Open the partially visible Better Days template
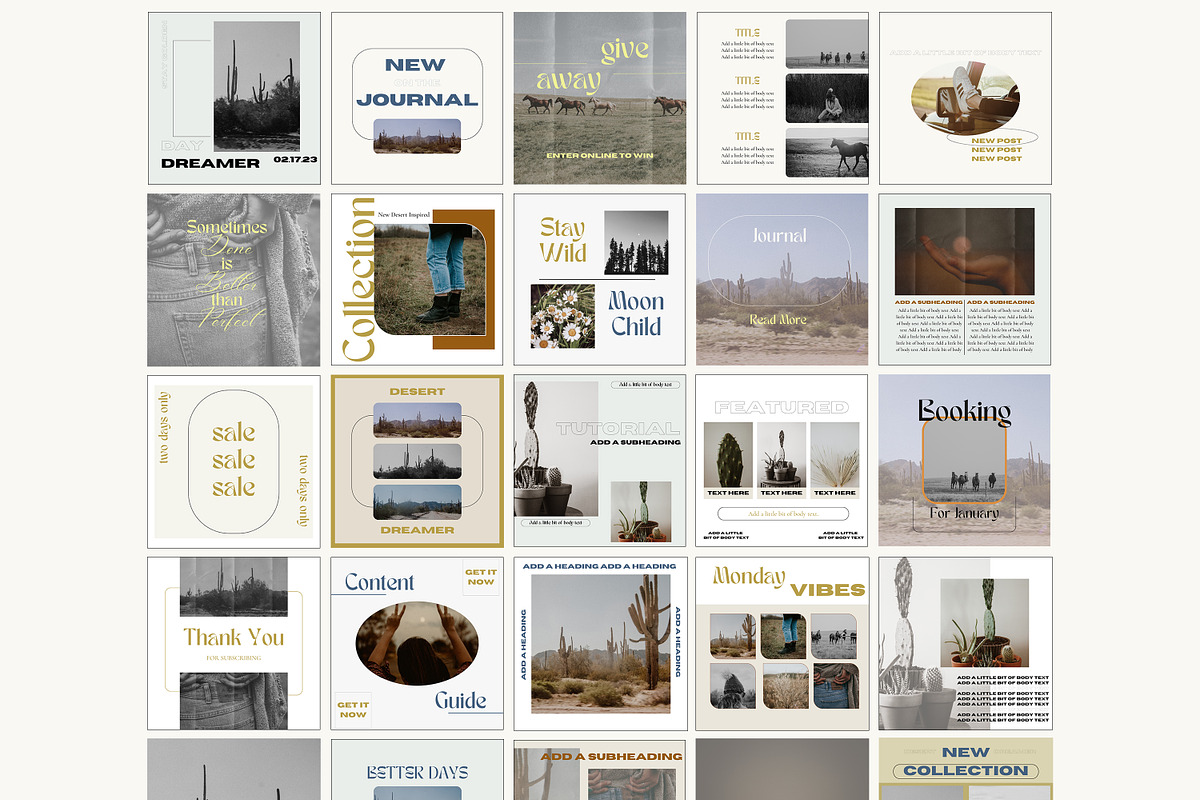This screenshot has height=800, width=1200. pyautogui.click(x=417, y=769)
